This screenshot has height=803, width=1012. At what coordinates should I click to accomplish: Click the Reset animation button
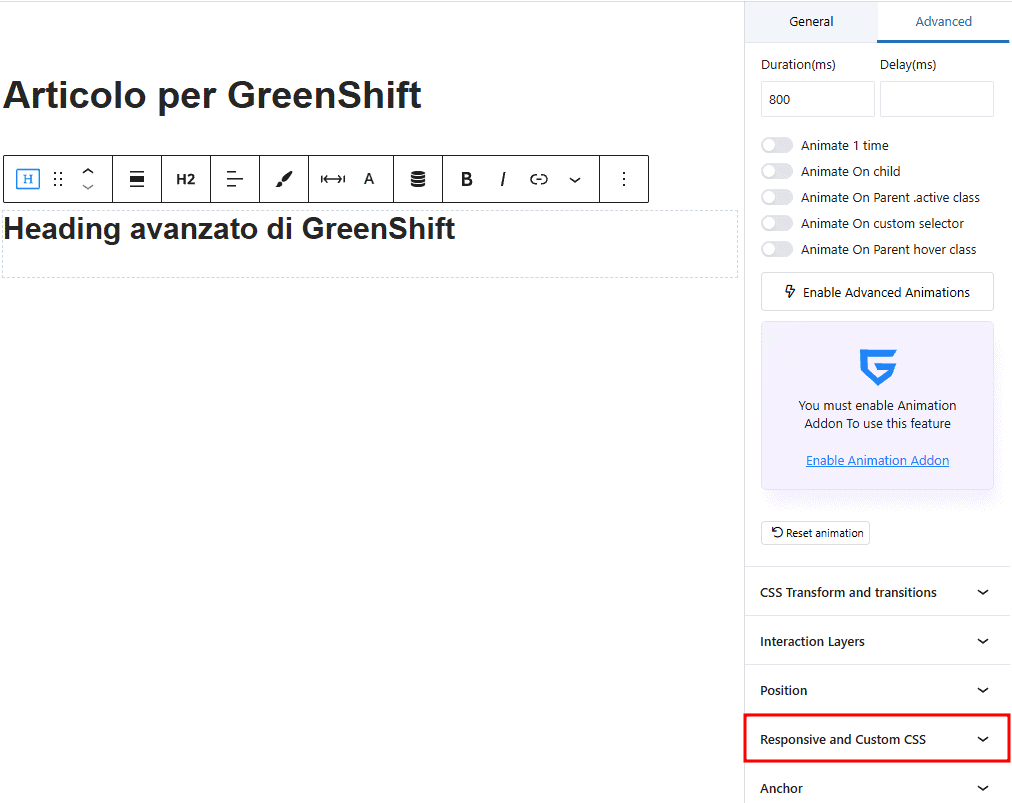click(x=815, y=533)
